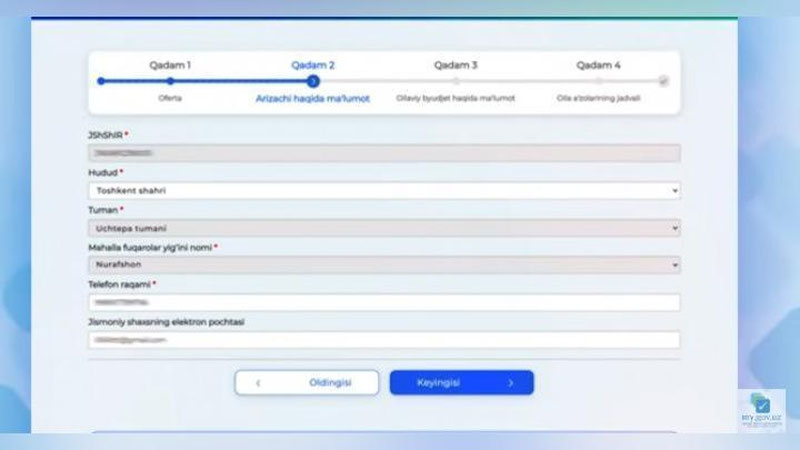Click the left chevron on Oldingisi button

(258, 383)
